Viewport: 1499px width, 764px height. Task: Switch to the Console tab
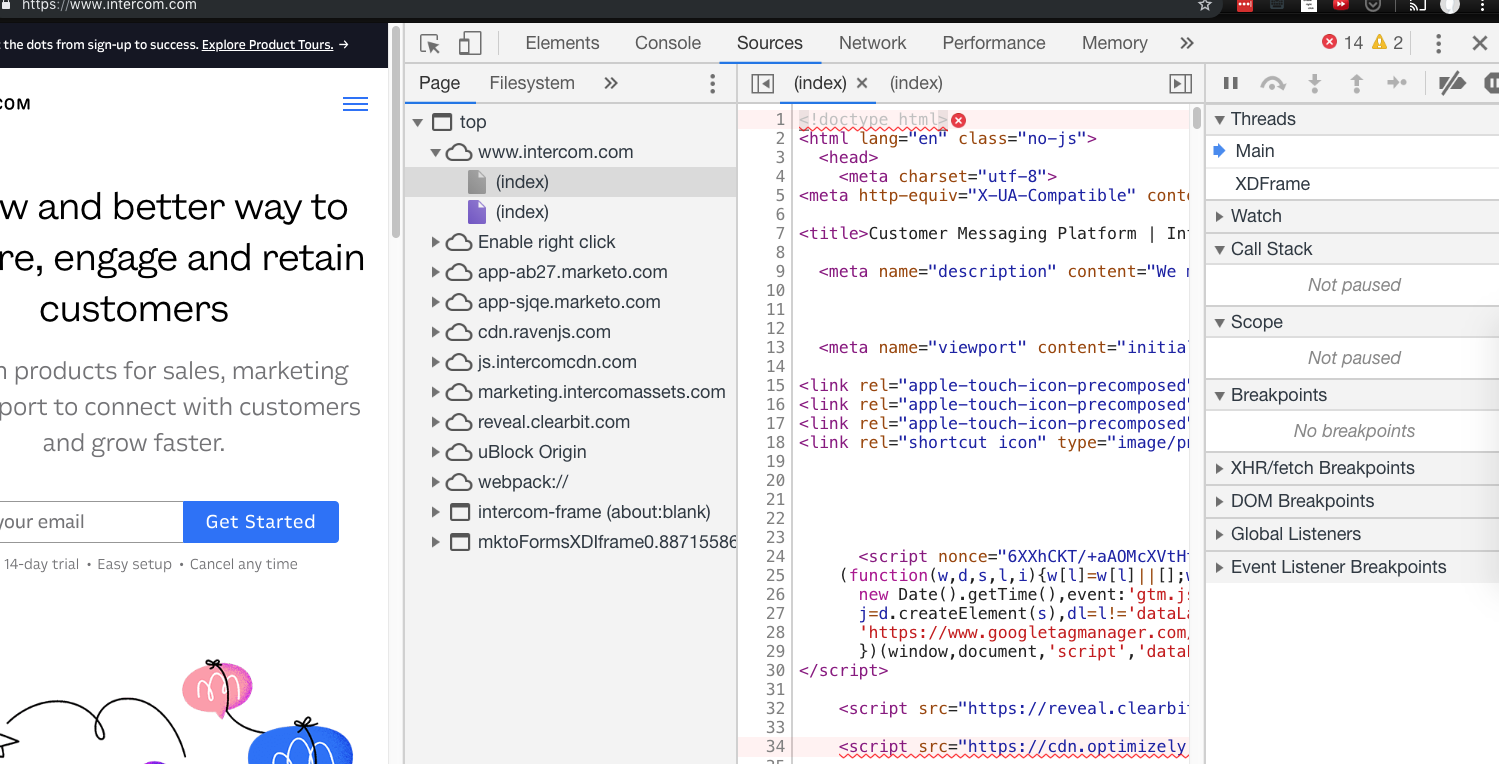pos(668,43)
